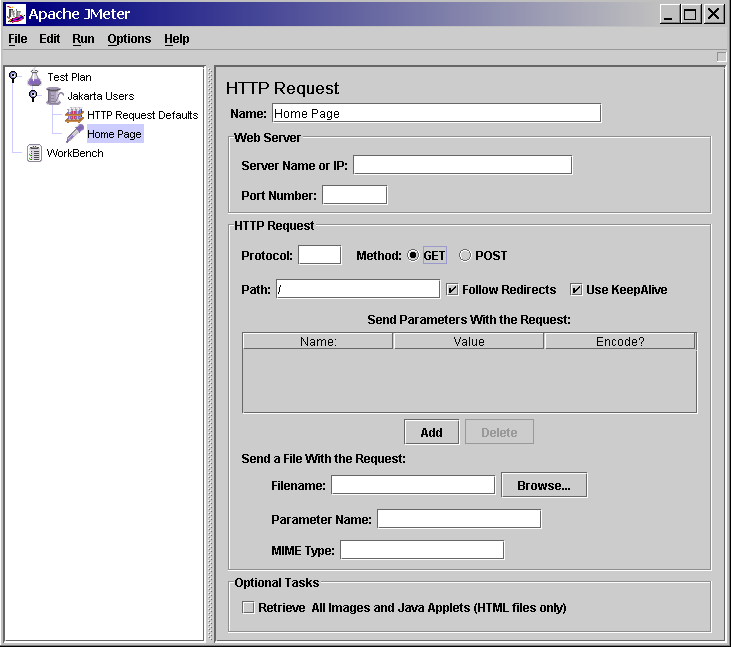The width and height of the screenshot is (731, 647).
Task: Click the WorkBench clipboard icon
Action: (34, 153)
